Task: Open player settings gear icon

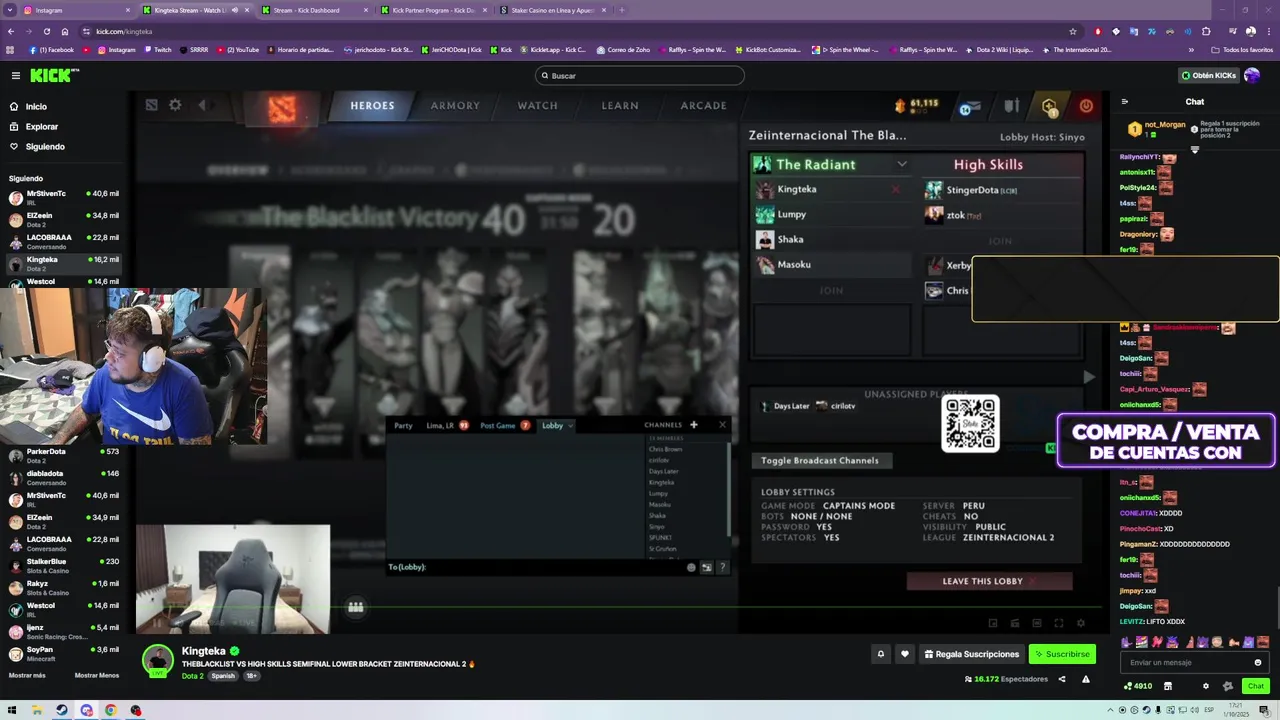Action: (1080, 623)
